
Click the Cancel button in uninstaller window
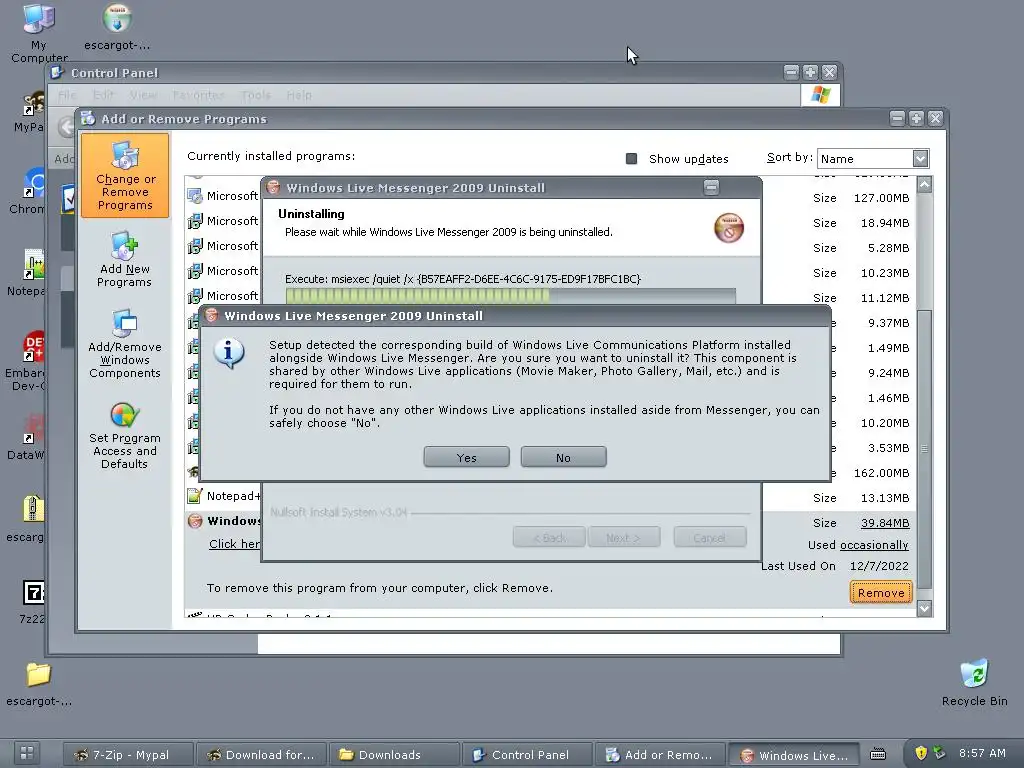click(710, 537)
